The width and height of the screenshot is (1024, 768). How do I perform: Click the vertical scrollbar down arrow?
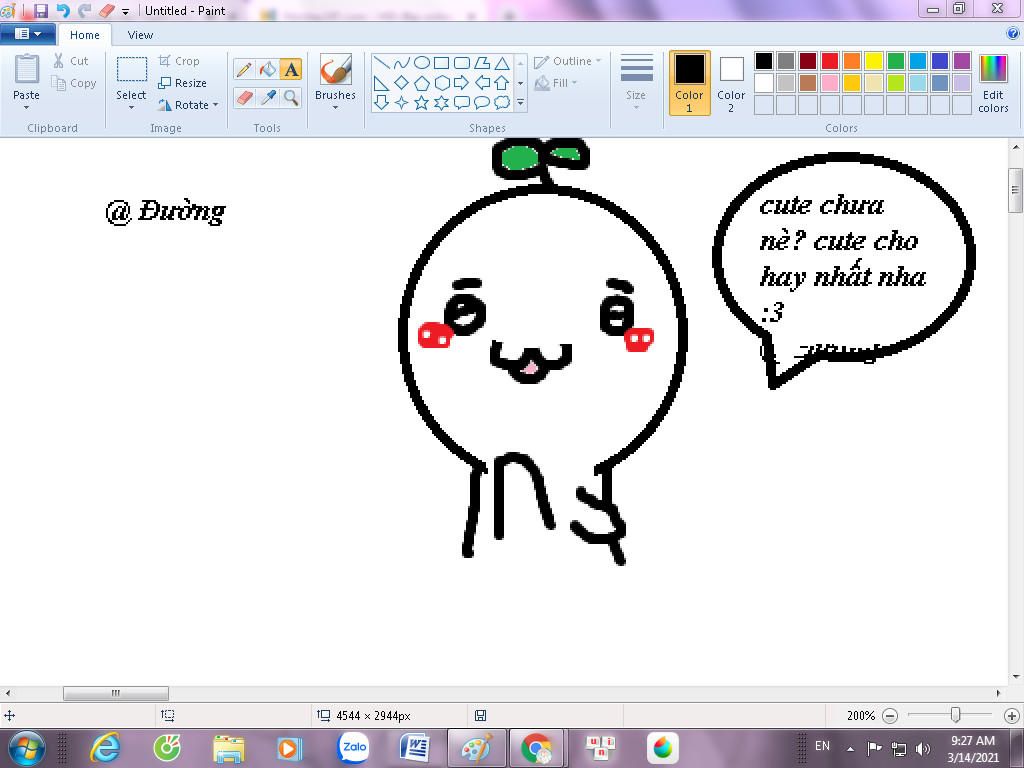tap(1016, 677)
